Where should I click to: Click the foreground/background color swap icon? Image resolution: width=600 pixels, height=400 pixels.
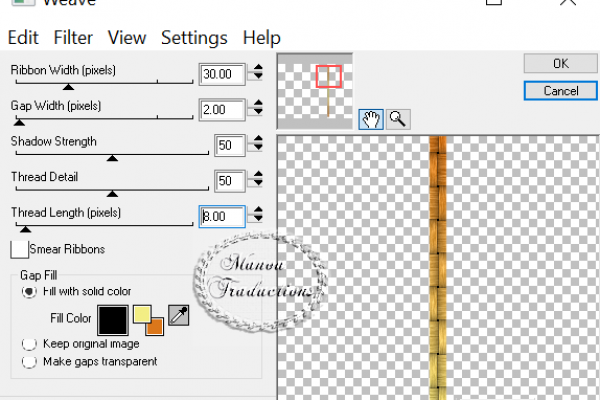point(148,320)
